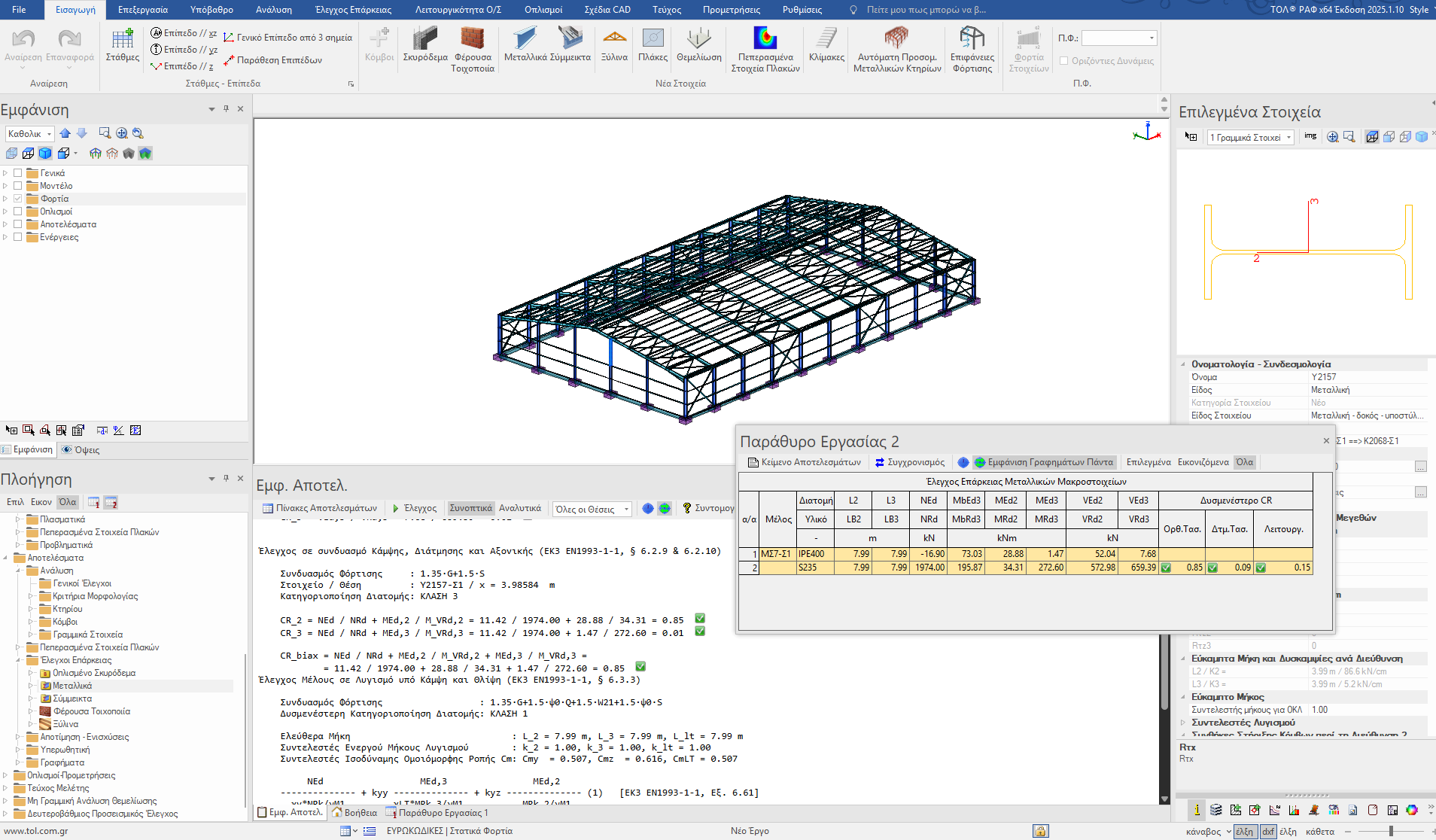Click the Κείμενο Αποτελεσμάτων button
The height and width of the screenshot is (840, 1436).
[x=804, y=462]
